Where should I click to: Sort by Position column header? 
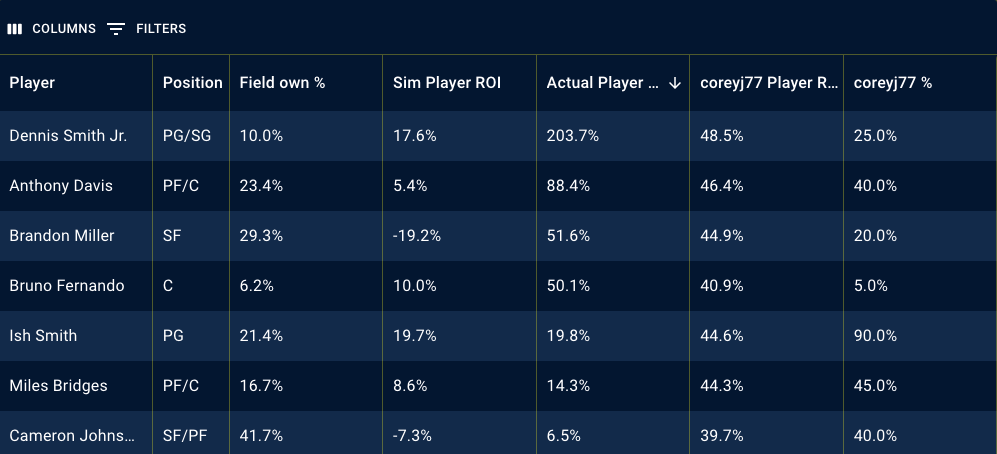coord(192,83)
